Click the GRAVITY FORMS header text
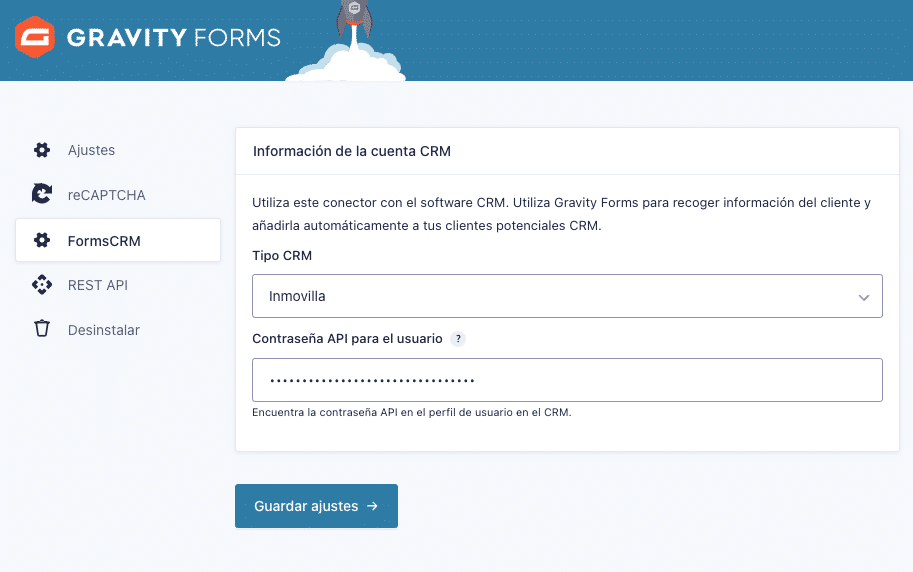Screen dimensions: 913x572 coord(173,39)
